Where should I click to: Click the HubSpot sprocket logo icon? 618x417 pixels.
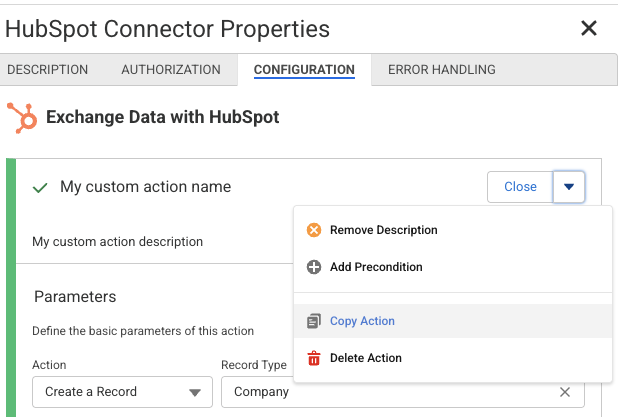point(21,117)
